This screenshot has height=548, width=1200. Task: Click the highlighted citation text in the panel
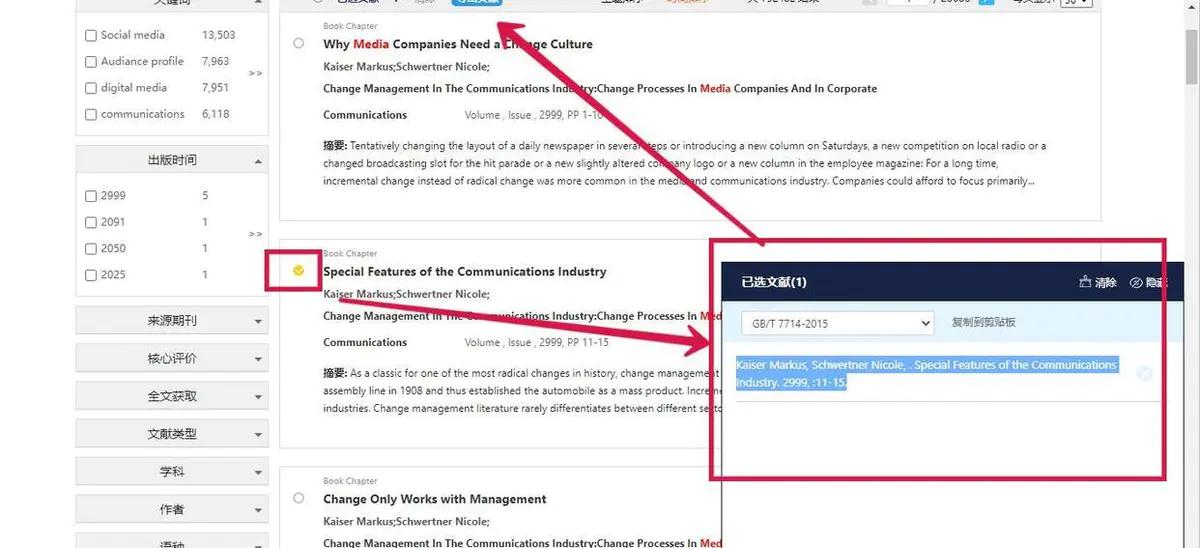coord(925,374)
